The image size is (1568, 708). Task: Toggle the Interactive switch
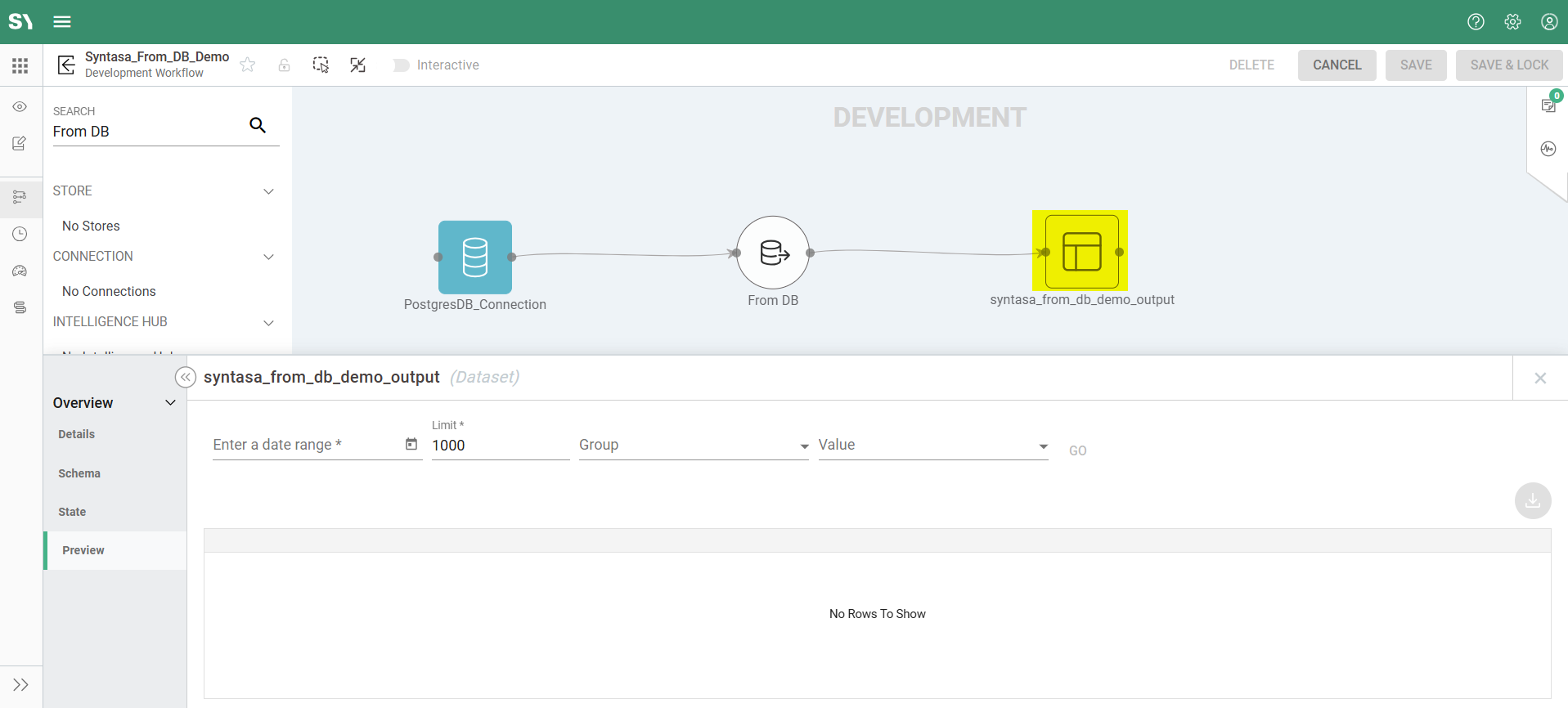pyautogui.click(x=401, y=65)
